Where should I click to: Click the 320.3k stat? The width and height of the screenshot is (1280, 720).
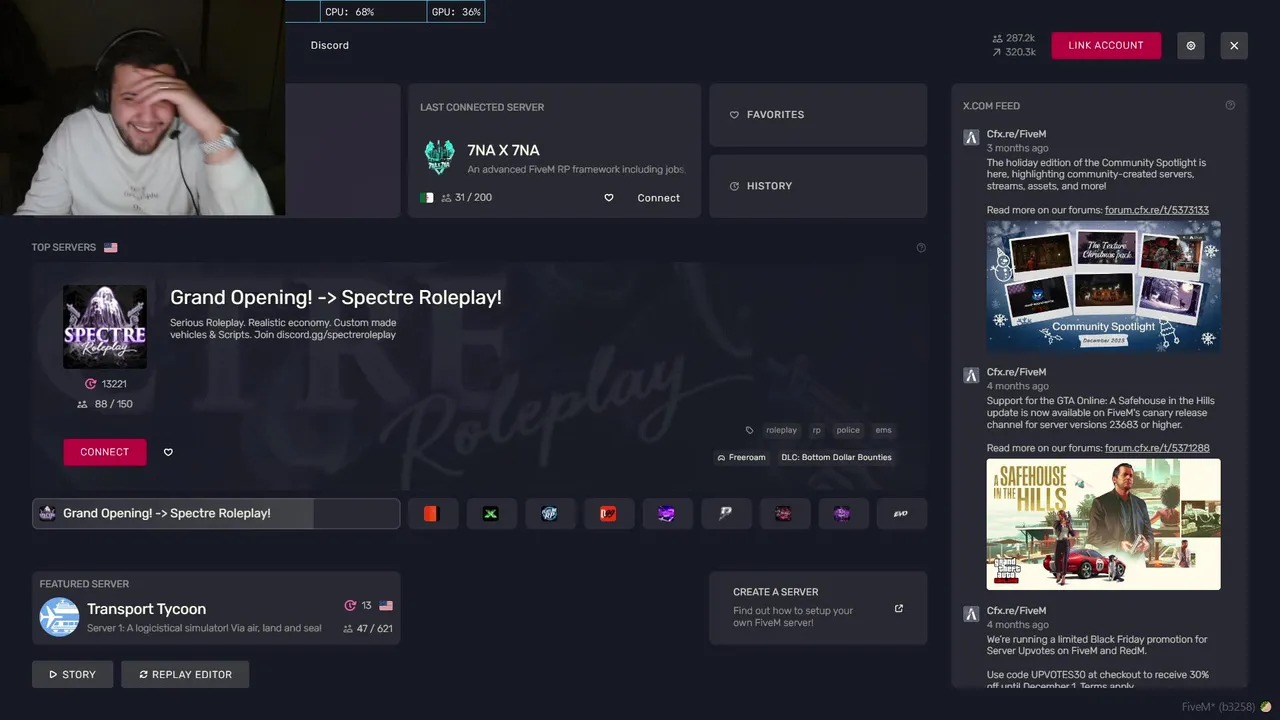point(1013,52)
